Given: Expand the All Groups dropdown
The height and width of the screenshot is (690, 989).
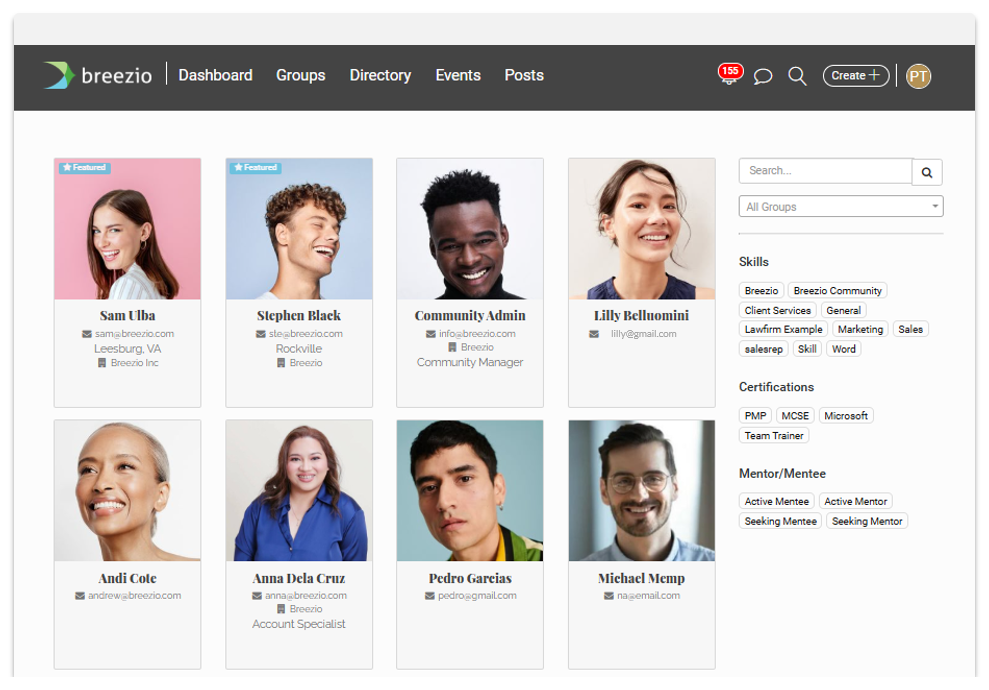Looking at the screenshot, I should (841, 207).
